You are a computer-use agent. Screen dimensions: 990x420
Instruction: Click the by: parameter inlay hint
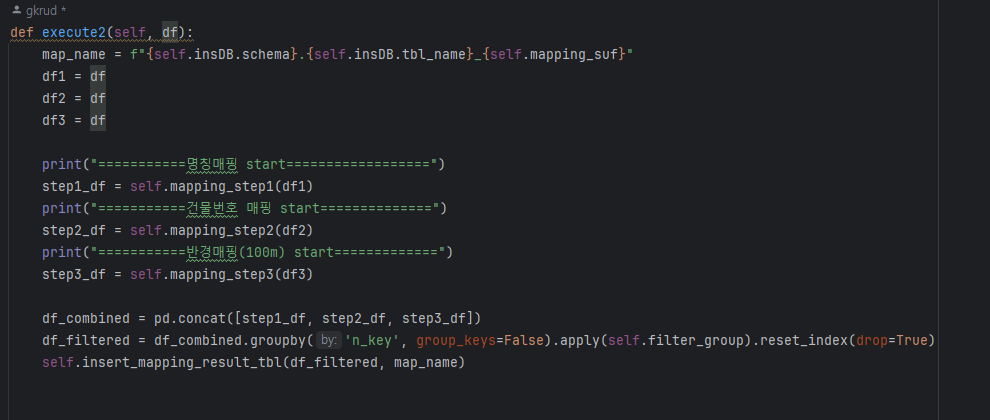[x=328, y=340]
